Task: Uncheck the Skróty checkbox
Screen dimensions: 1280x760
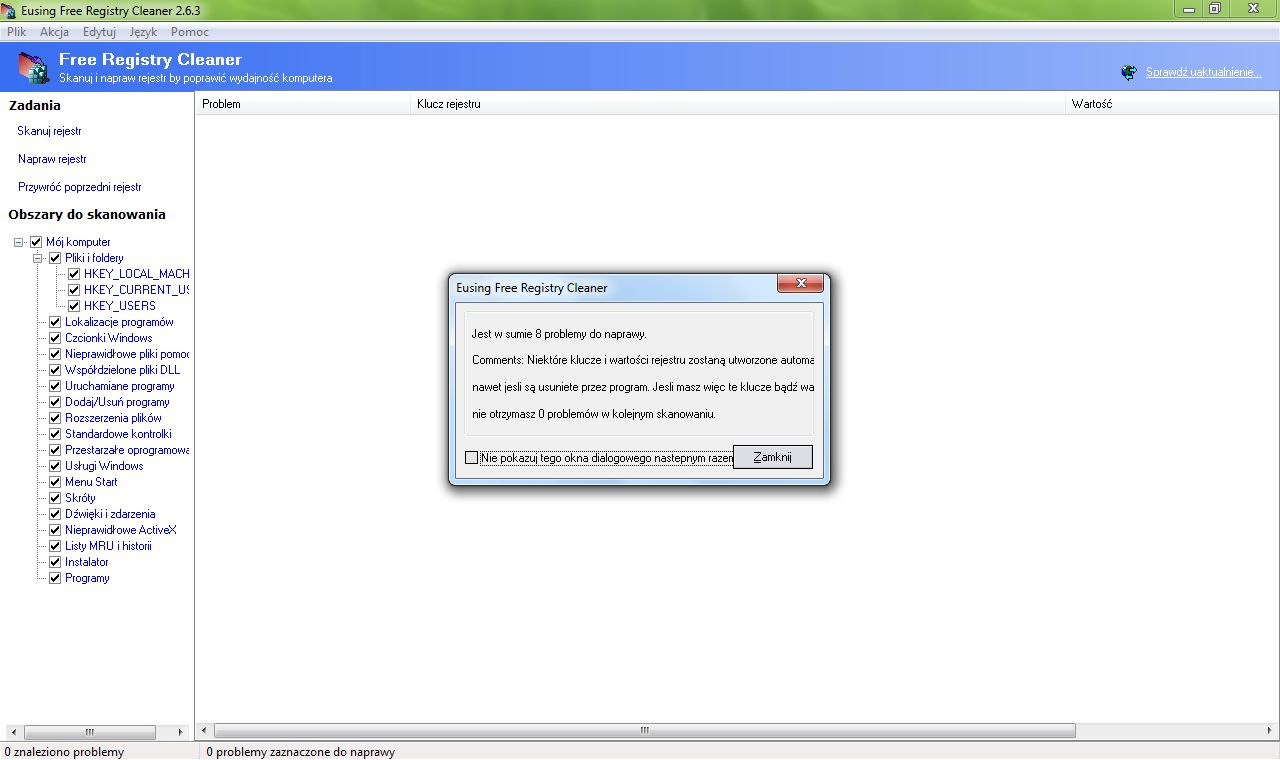Action: 55,498
